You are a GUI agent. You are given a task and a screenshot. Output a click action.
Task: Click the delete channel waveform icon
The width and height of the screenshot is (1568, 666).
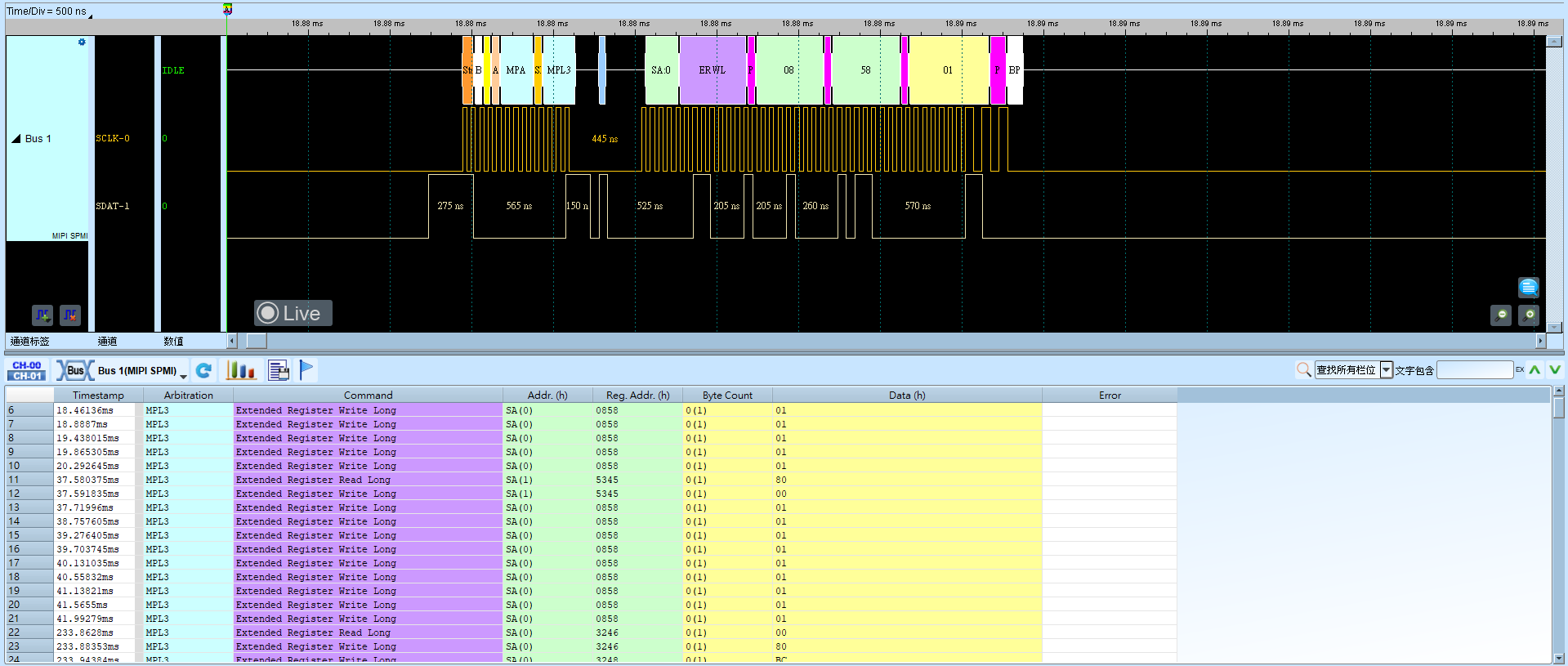tap(70, 315)
